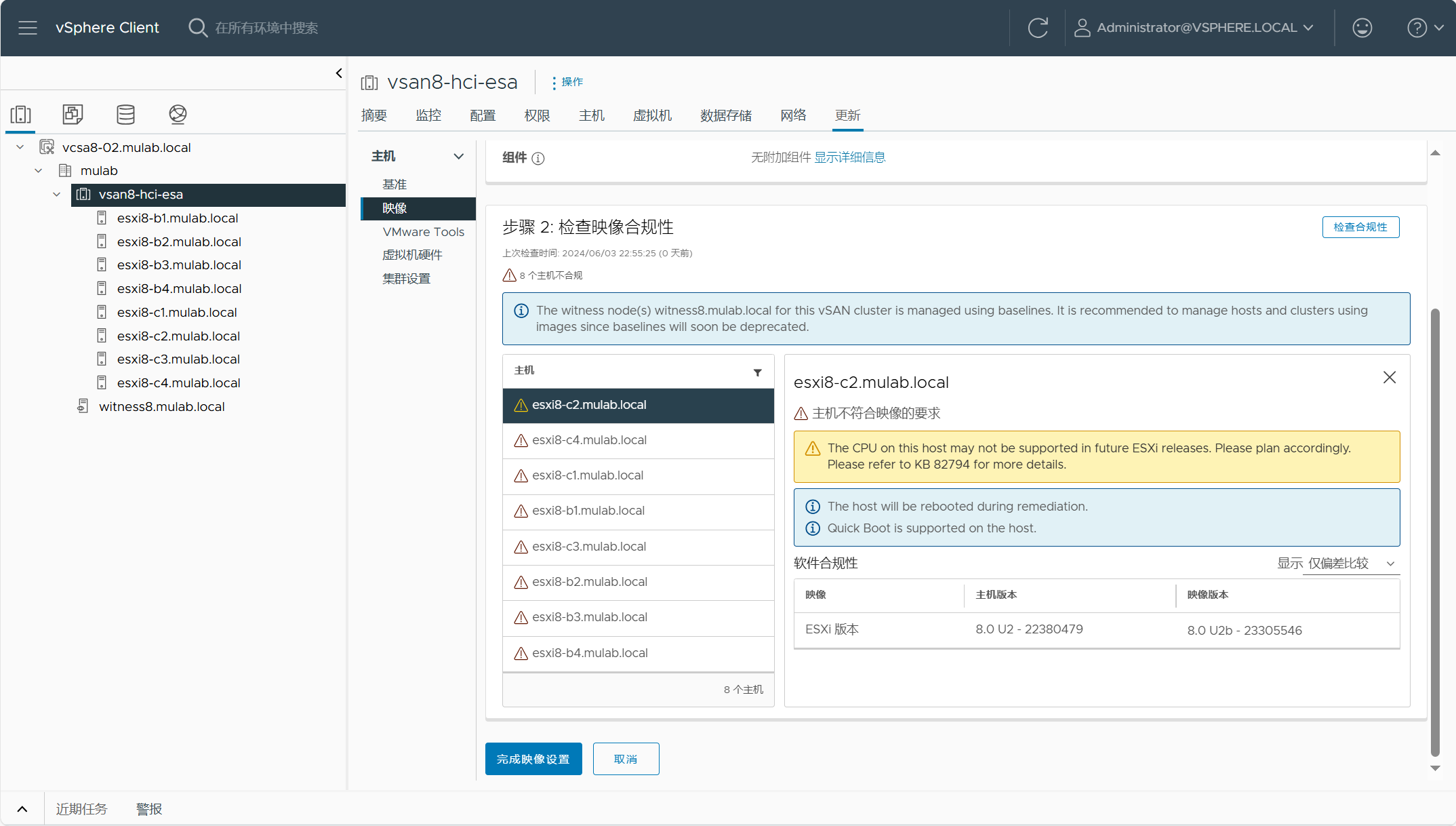Open the 仅偏差比较 display dropdown
The width and height of the screenshot is (1456, 826).
[x=1351, y=564]
